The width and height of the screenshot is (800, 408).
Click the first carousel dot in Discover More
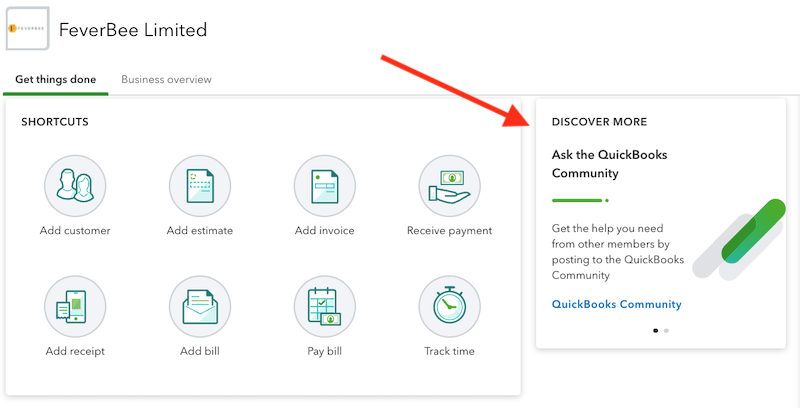tap(656, 330)
